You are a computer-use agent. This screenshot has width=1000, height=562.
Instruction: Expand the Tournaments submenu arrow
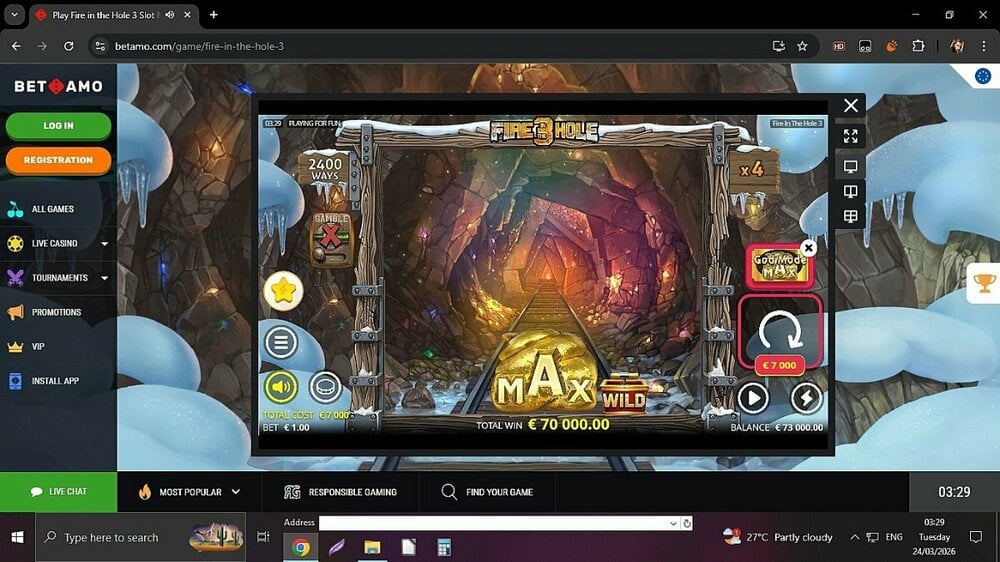(x=104, y=278)
